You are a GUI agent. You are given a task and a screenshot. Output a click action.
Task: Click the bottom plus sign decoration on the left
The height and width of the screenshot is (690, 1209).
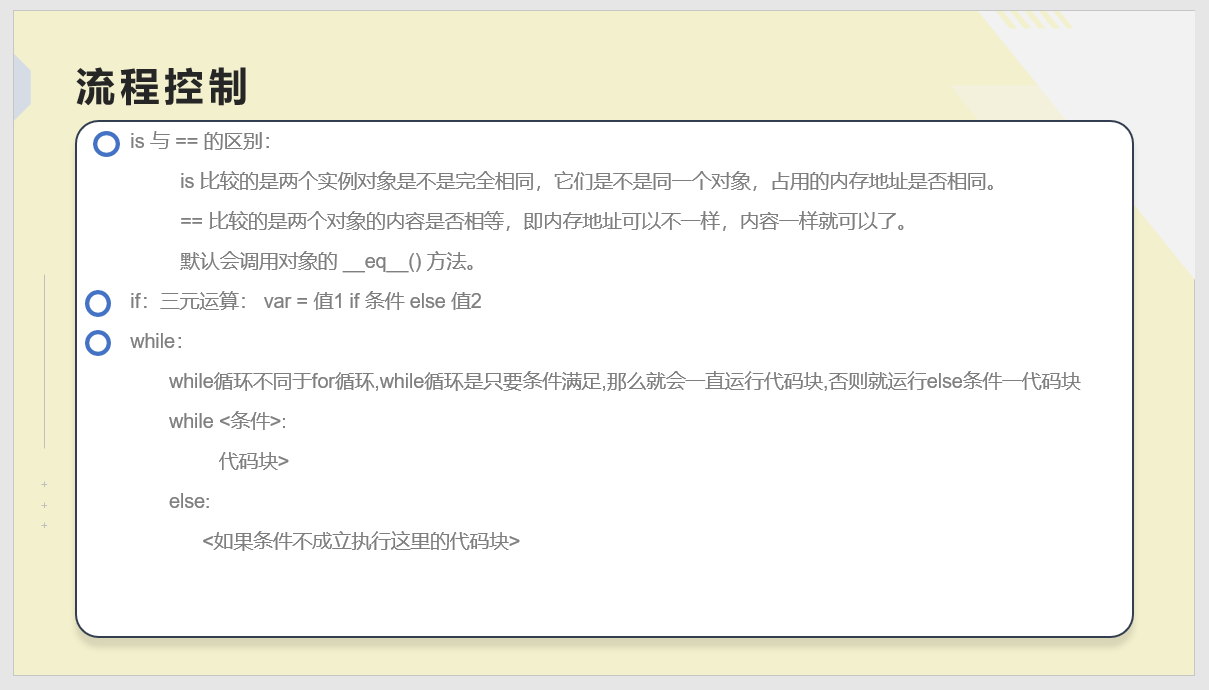pyautogui.click(x=44, y=525)
